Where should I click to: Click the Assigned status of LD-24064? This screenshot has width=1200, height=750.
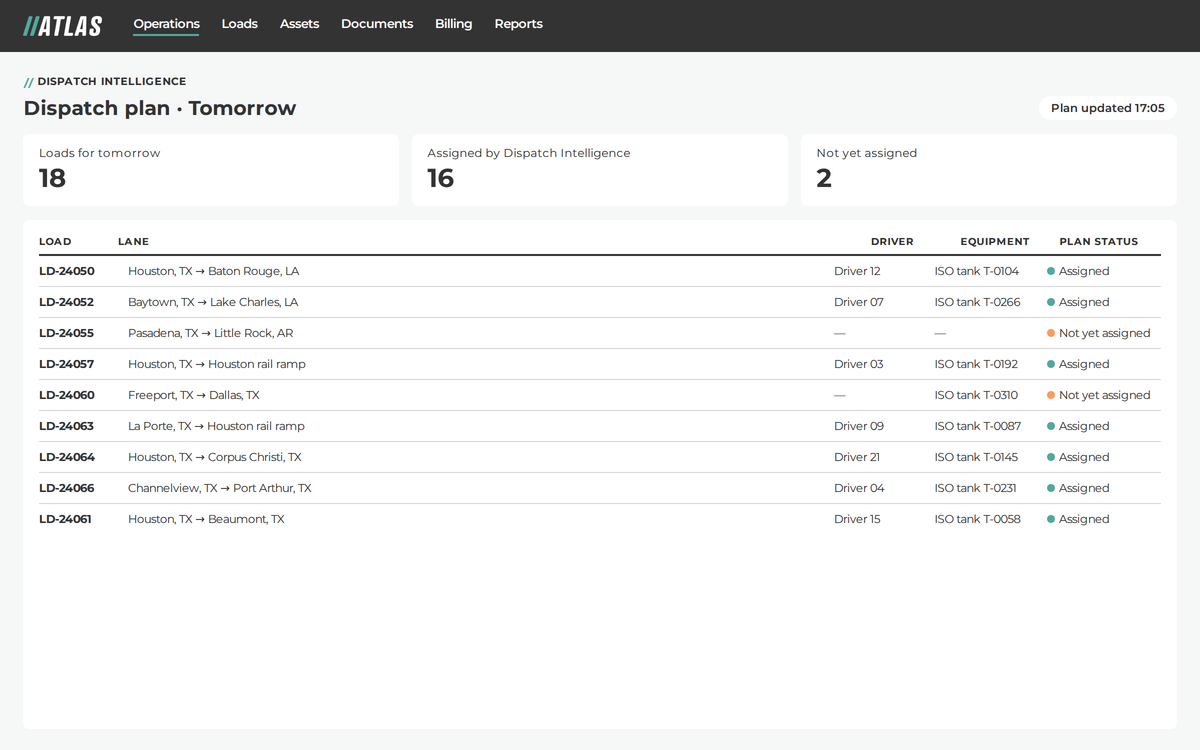[1078, 457]
